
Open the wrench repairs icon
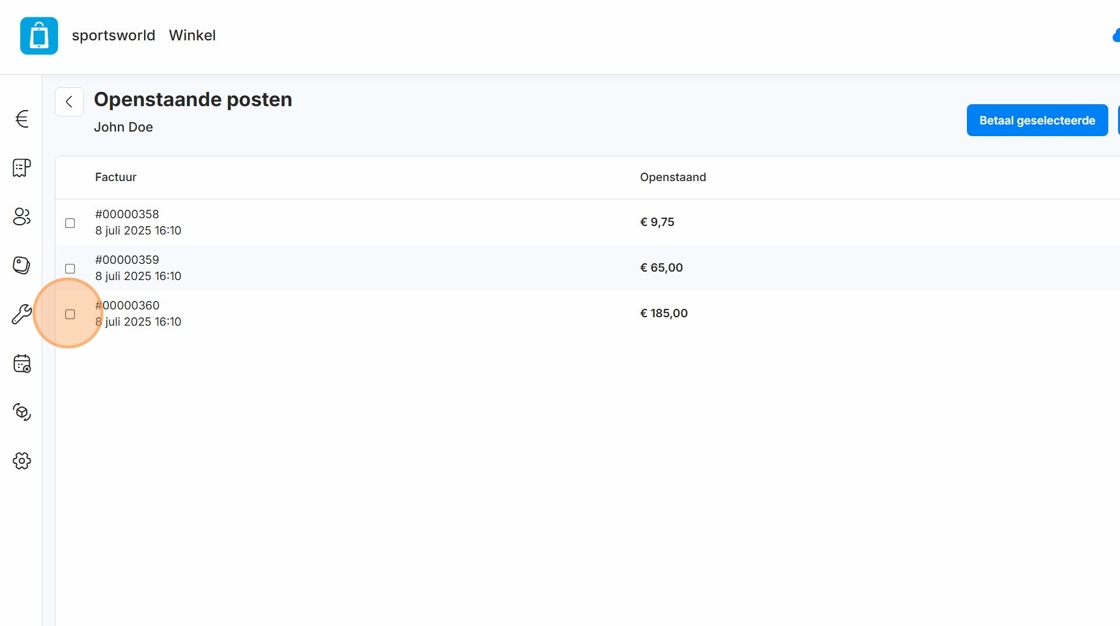pyautogui.click(x=21, y=315)
